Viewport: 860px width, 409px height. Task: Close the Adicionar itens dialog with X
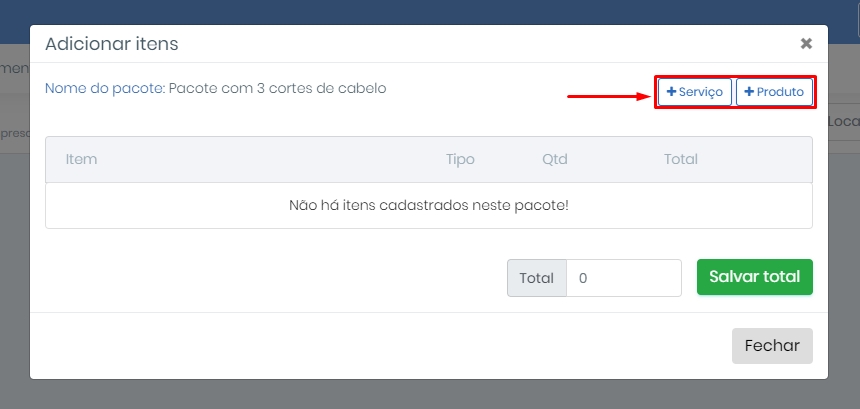pyautogui.click(x=806, y=44)
